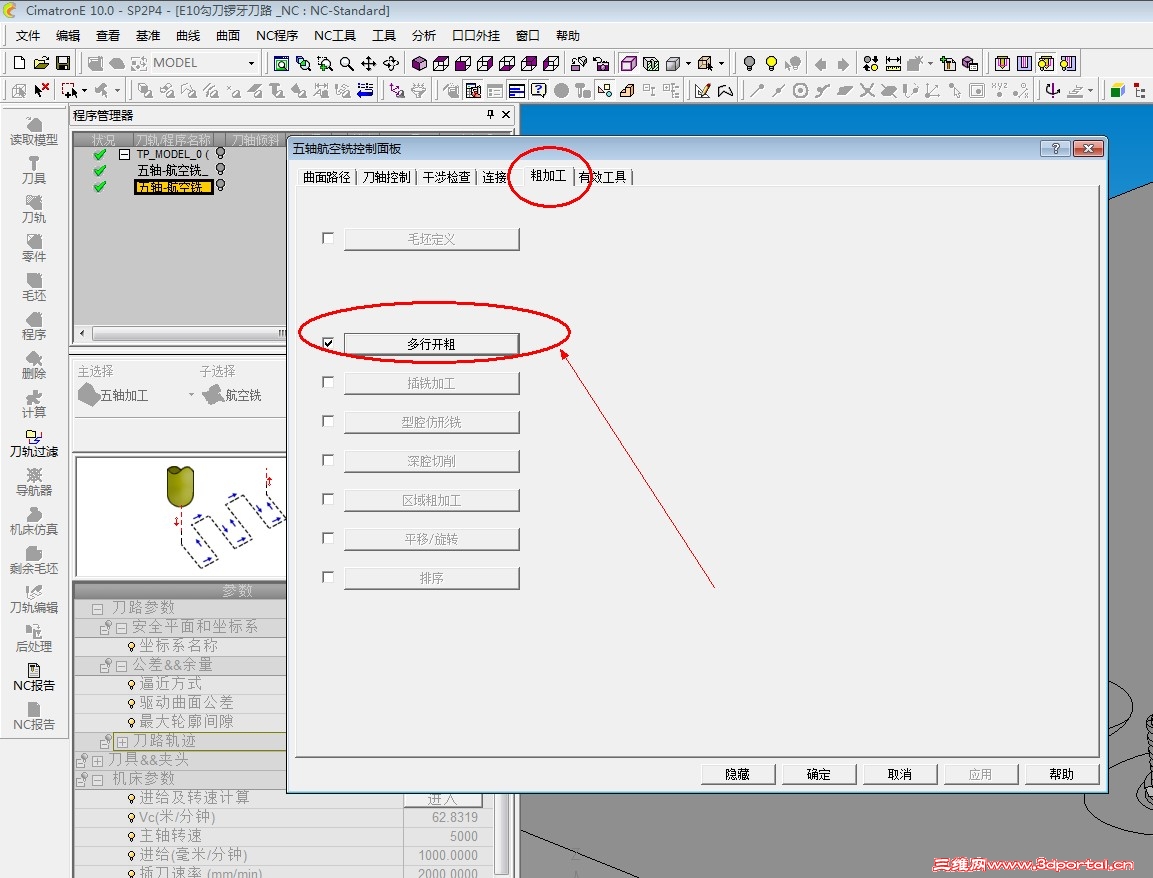Screen dimensions: 1153x878
Task: Switch to the 干涉检查 tab
Action: [x=446, y=177]
